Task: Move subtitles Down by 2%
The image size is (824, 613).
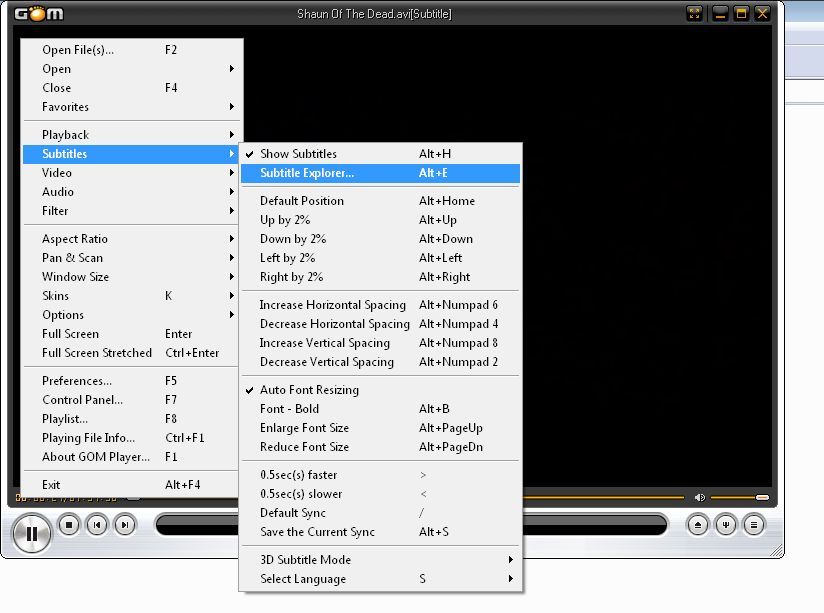Action: [x=380, y=239]
